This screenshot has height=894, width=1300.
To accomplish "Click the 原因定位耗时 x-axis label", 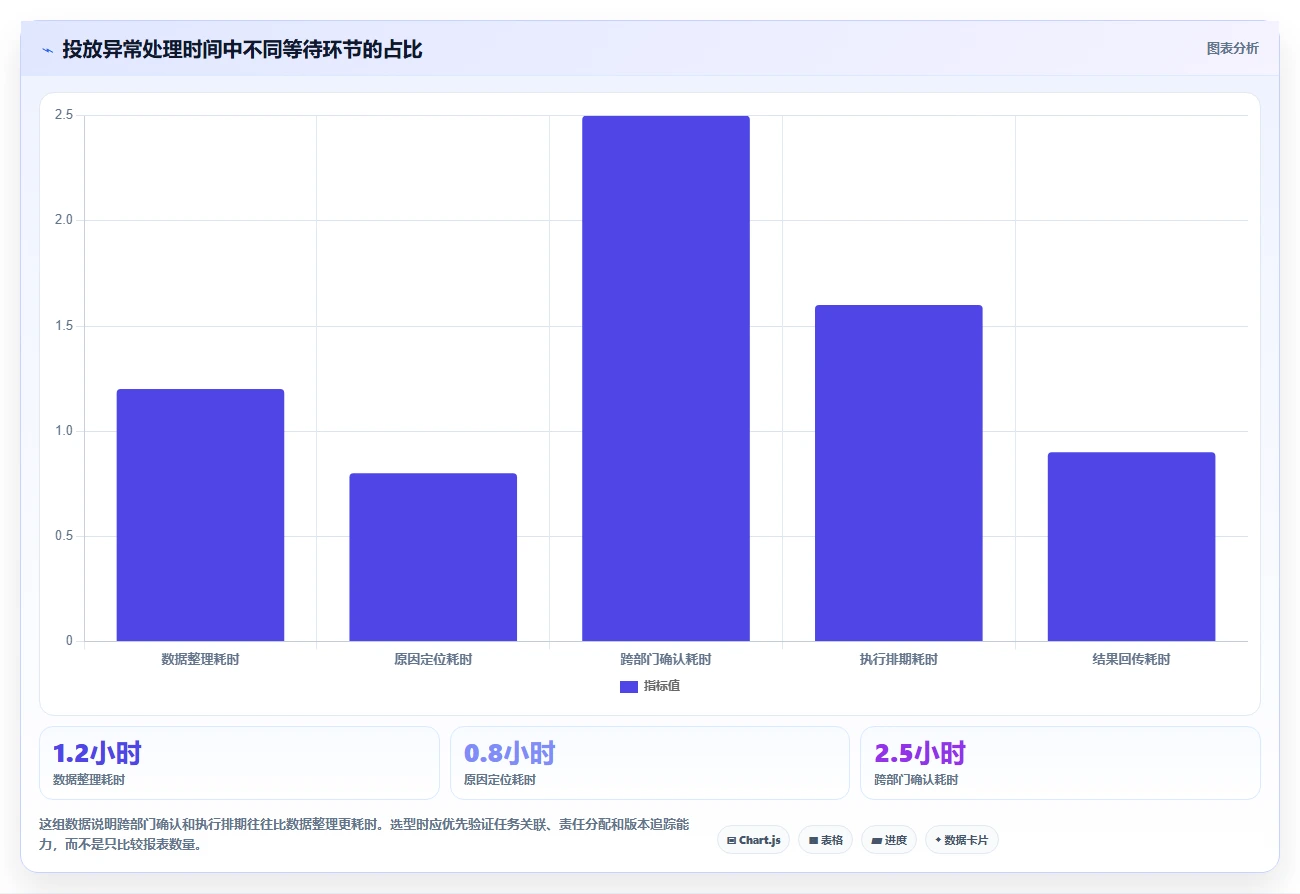I will tap(433, 660).
